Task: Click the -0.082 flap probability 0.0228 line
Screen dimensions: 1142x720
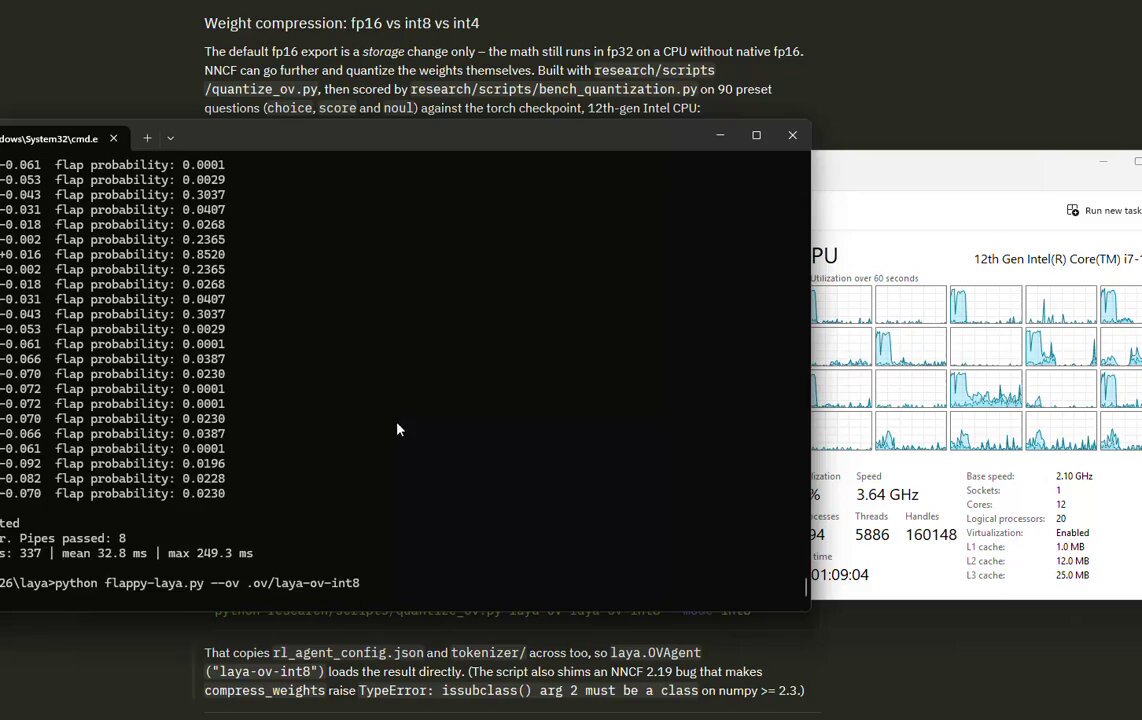Action: 113,478
